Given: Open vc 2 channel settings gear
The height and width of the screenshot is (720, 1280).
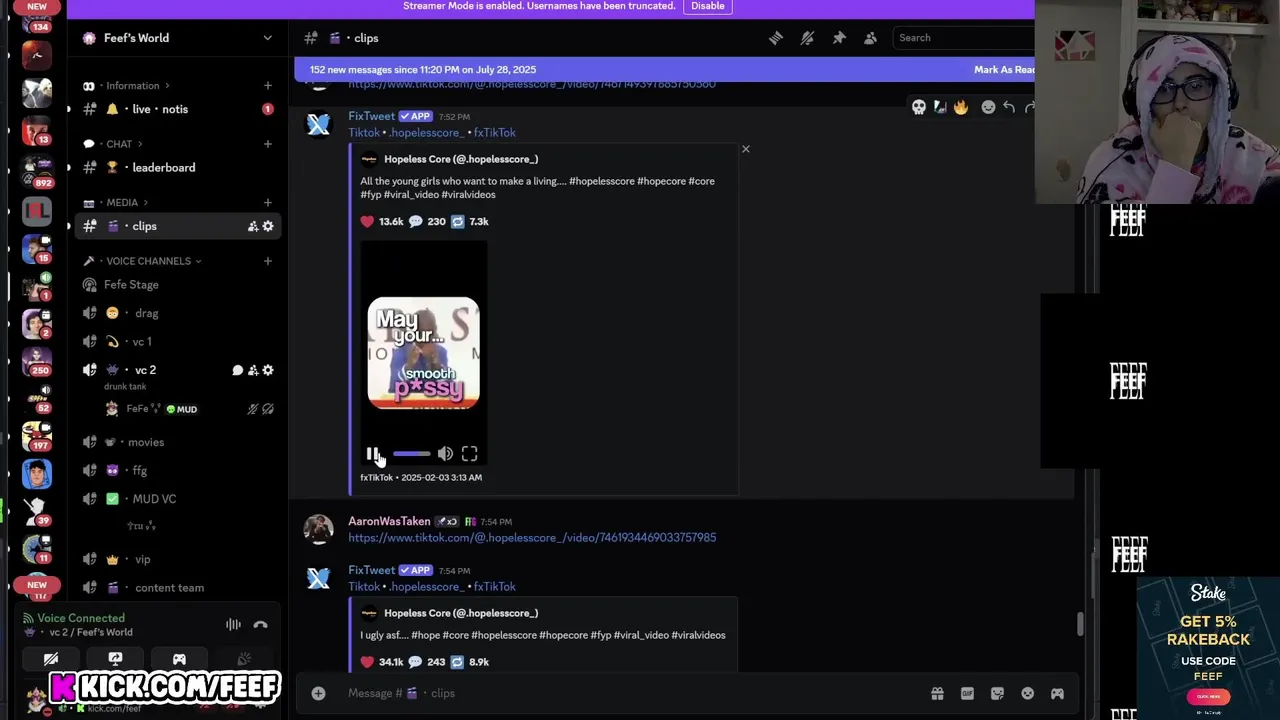Looking at the screenshot, I should 268,370.
